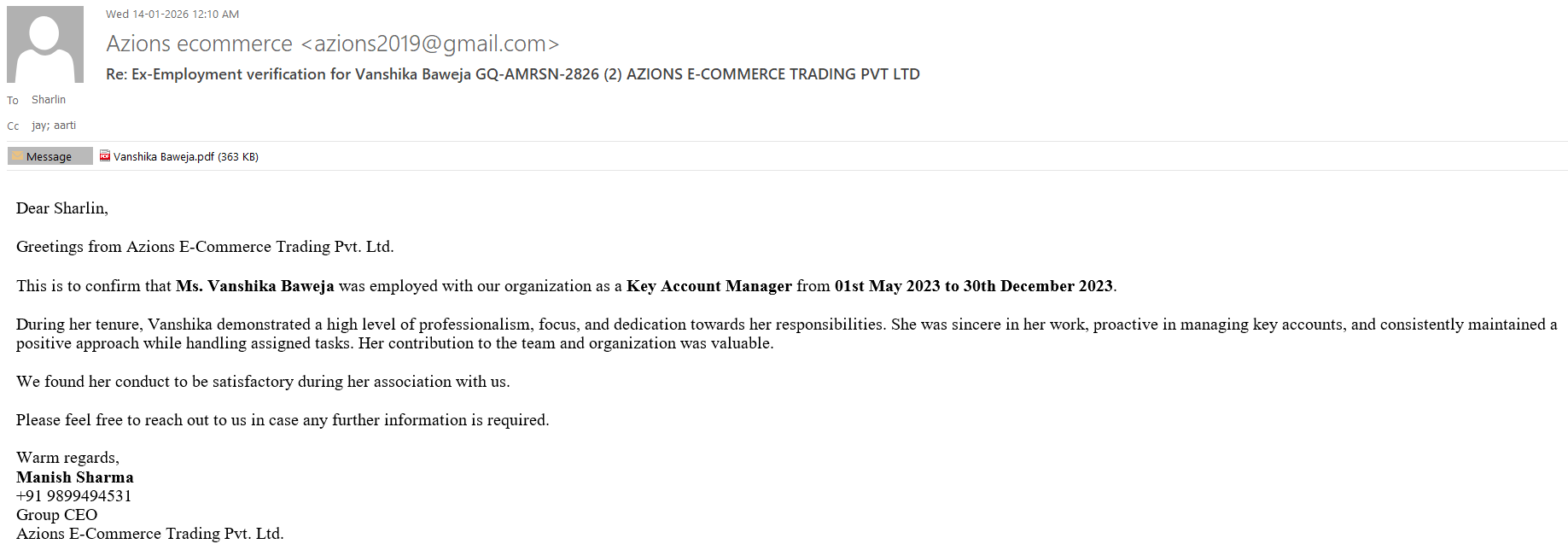Click the bold Key Account Manager text
This screenshot has height=544, width=1568.
coord(708,286)
